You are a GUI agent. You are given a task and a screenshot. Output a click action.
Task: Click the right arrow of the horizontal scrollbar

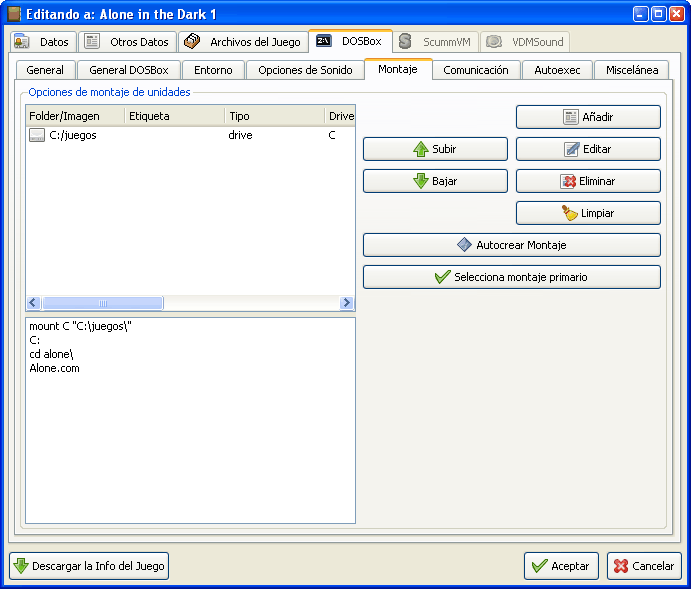[347, 303]
